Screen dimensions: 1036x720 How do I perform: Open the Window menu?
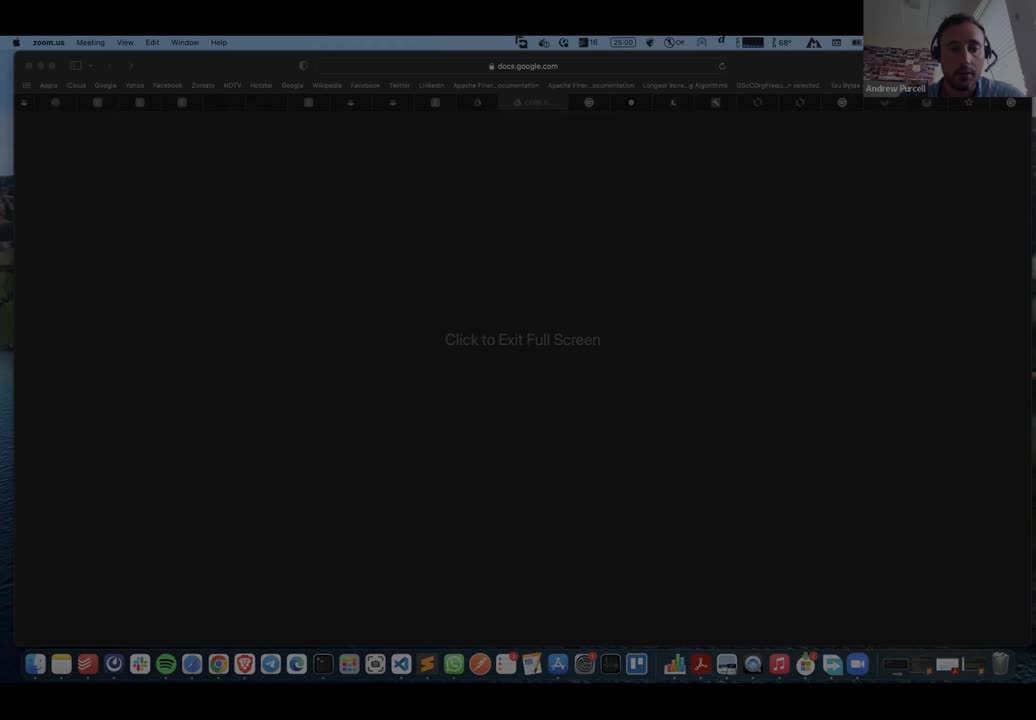(x=185, y=43)
